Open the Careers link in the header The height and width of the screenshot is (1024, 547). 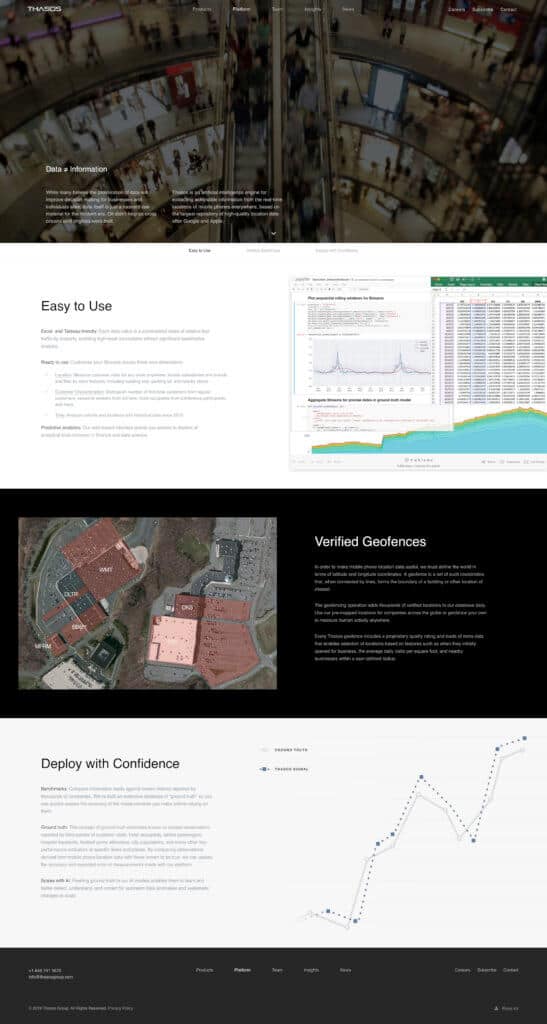click(456, 10)
